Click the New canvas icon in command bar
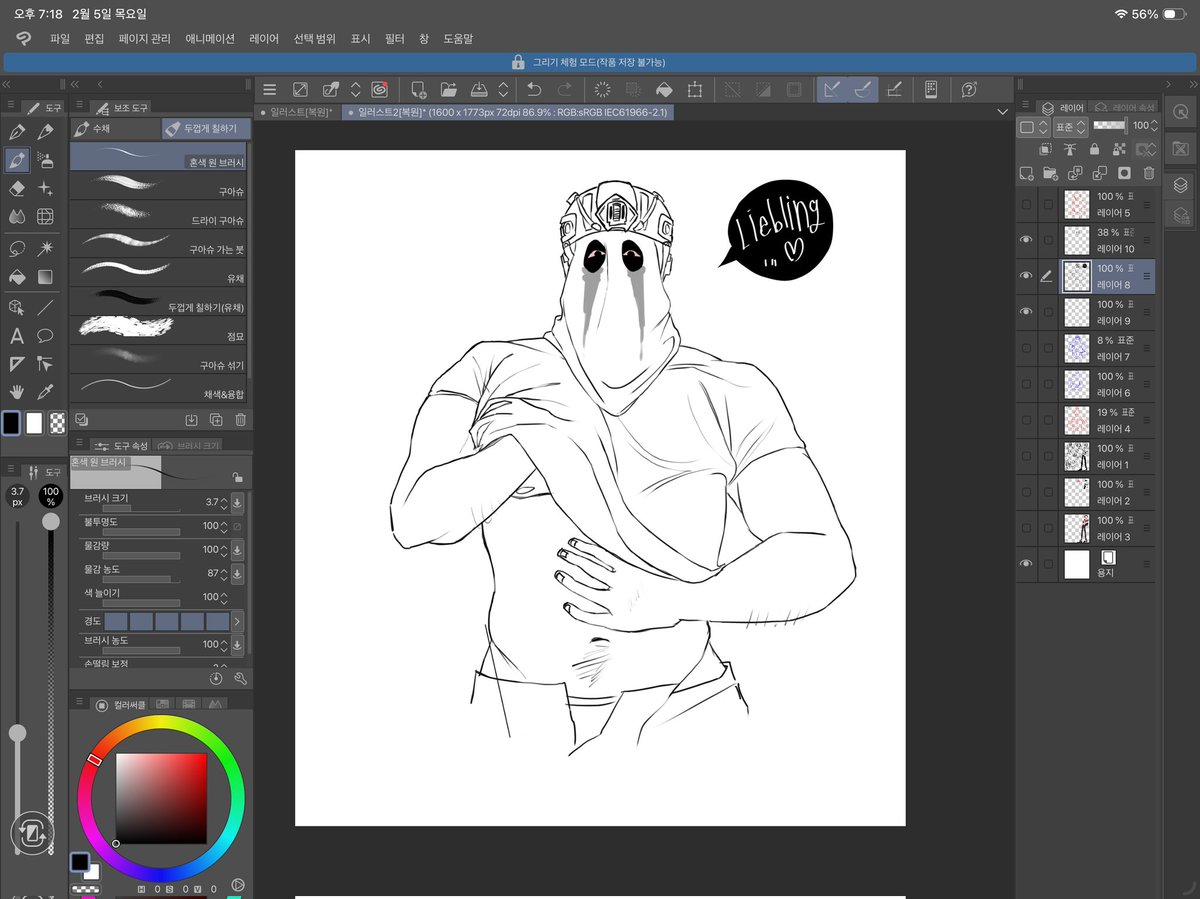The height and width of the screenshot is (899, 1200). 419,89
